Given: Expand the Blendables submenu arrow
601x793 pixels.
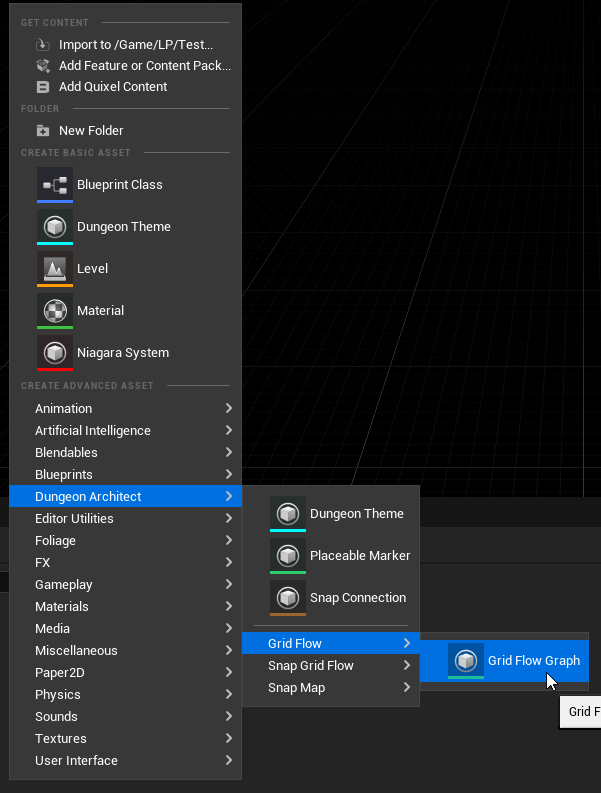Looking at the screenshot, I should (x=229, y=452).
